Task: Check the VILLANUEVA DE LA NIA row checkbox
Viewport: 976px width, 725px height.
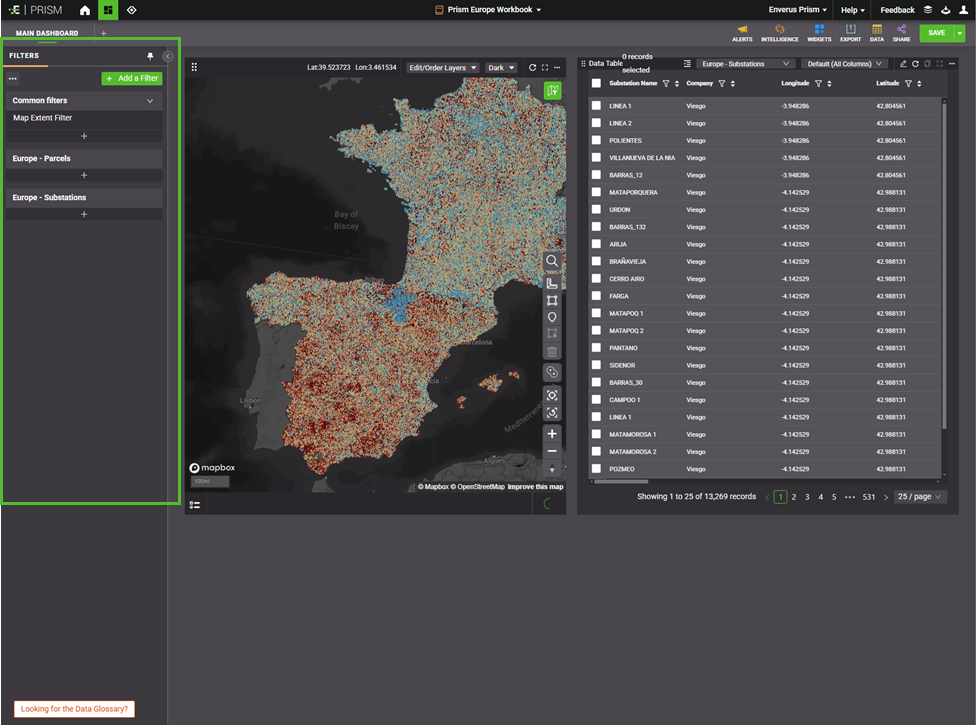Action: point(596,158)
